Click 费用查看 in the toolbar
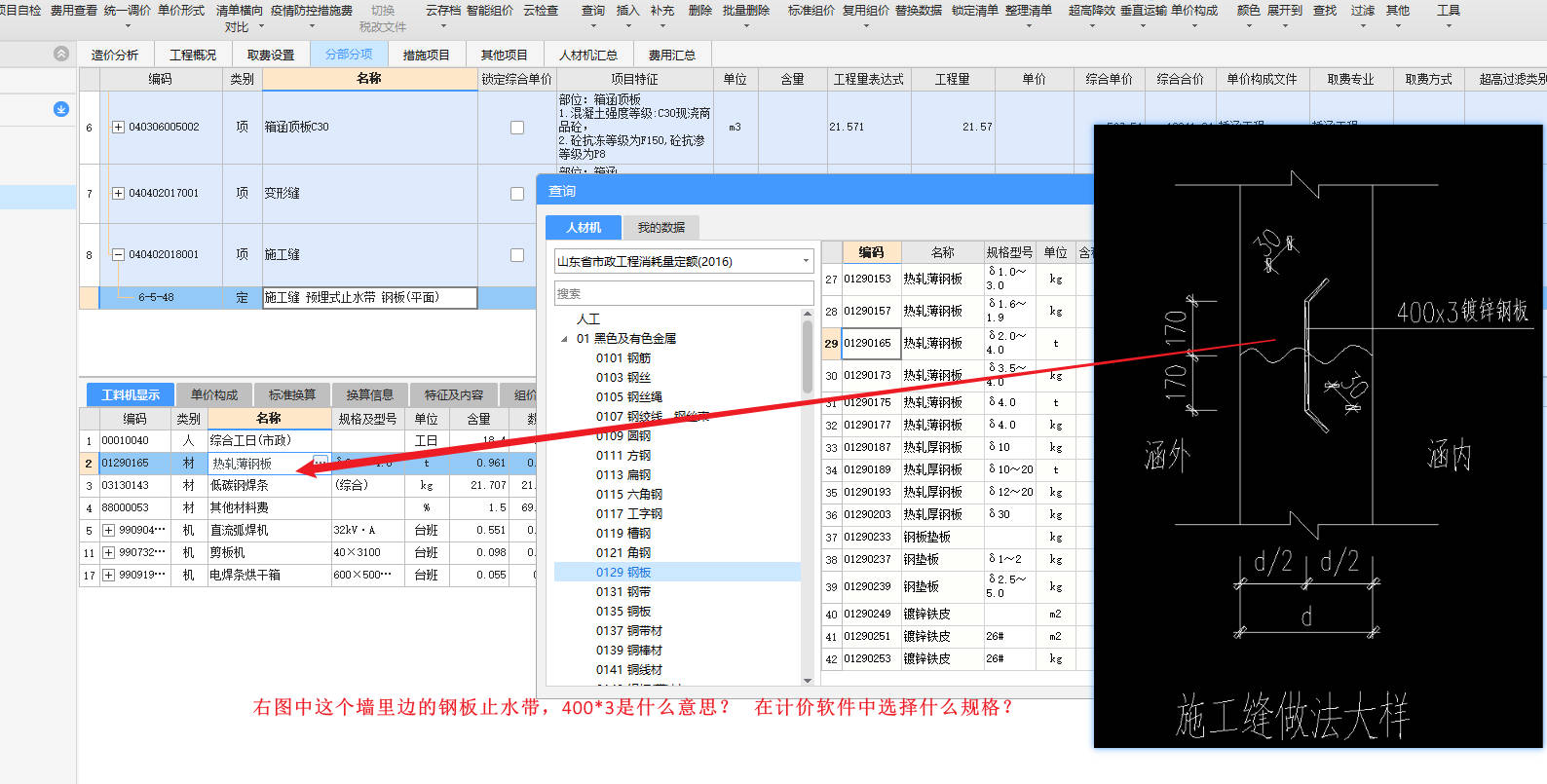 coord(74,11)
